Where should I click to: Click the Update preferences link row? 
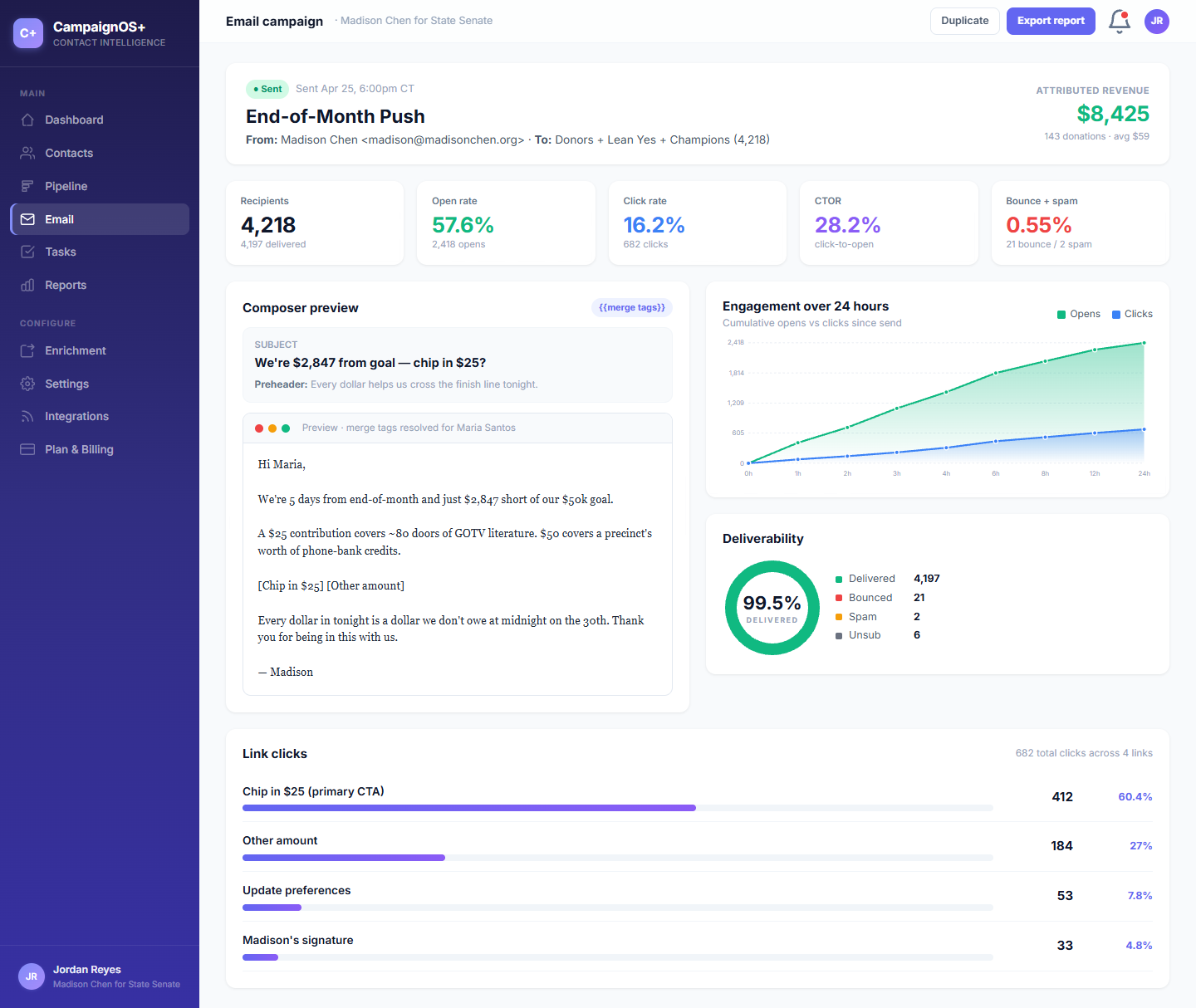[698, 897]
